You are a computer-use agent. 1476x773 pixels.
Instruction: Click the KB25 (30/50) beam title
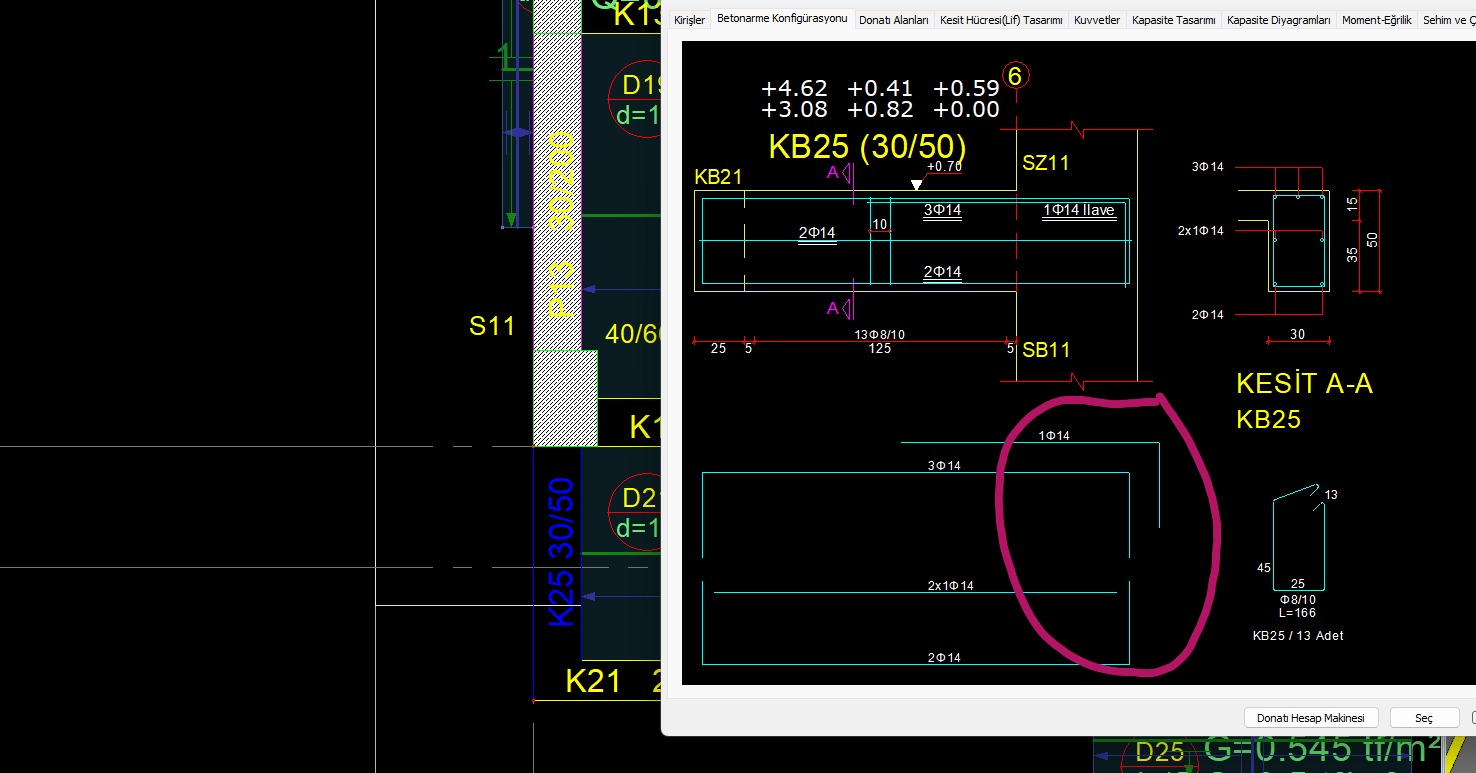(x=867, y=147)
